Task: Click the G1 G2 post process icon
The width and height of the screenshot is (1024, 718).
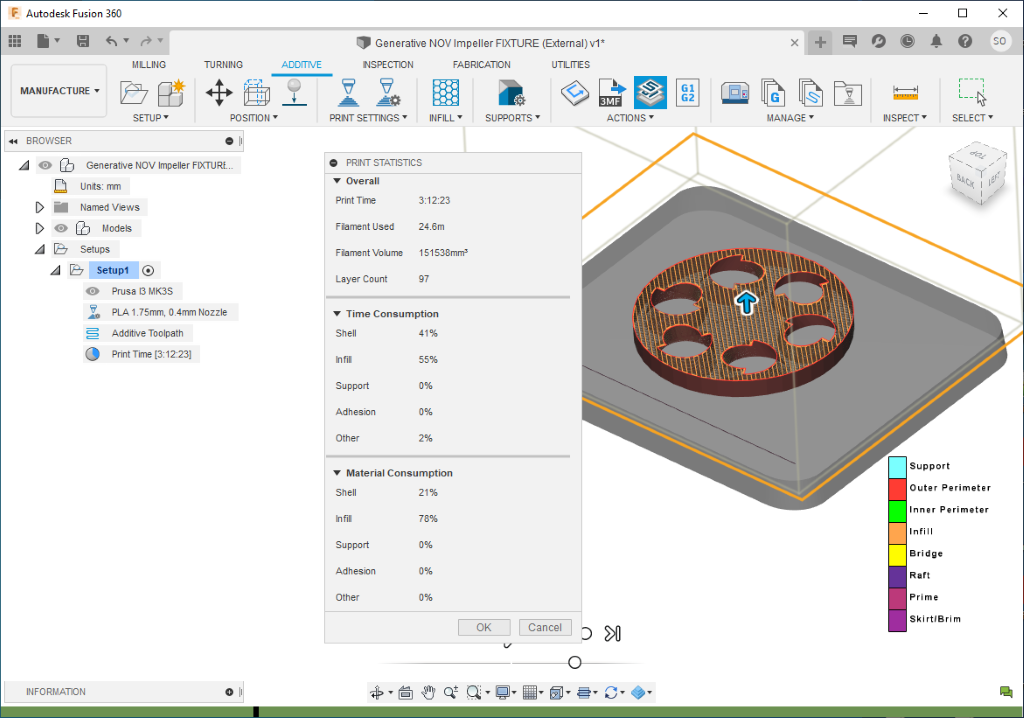Action: point(687,92)
